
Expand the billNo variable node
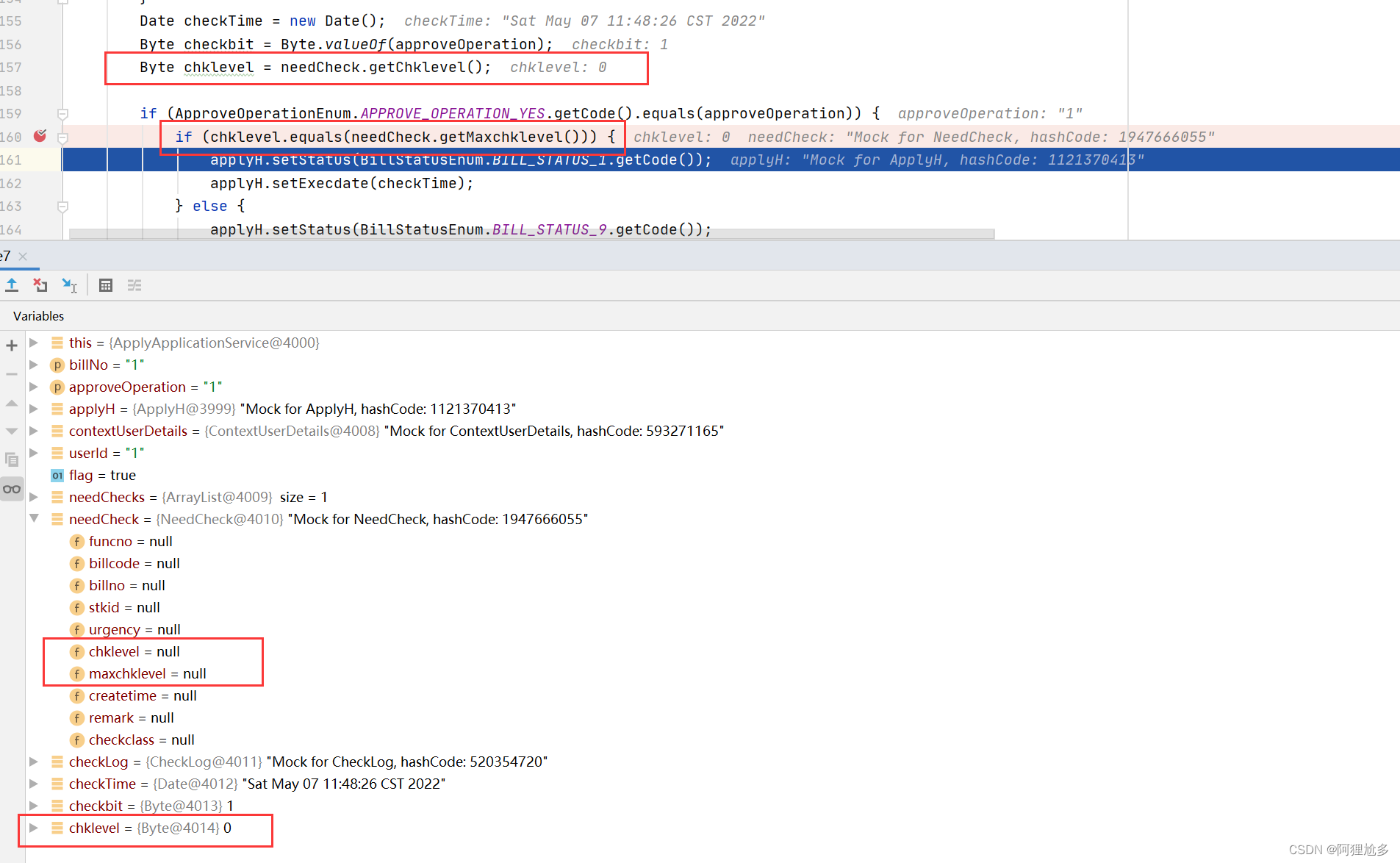coord(34,365)
